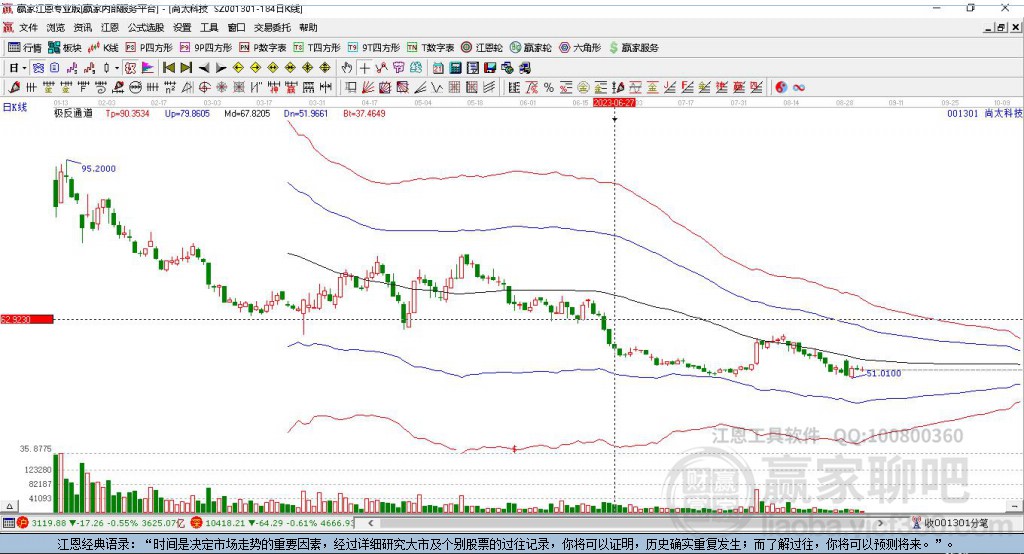1024x554 pixels.
Task: Click the 52.9230 red price tag
Action: (x=27, y=319)
